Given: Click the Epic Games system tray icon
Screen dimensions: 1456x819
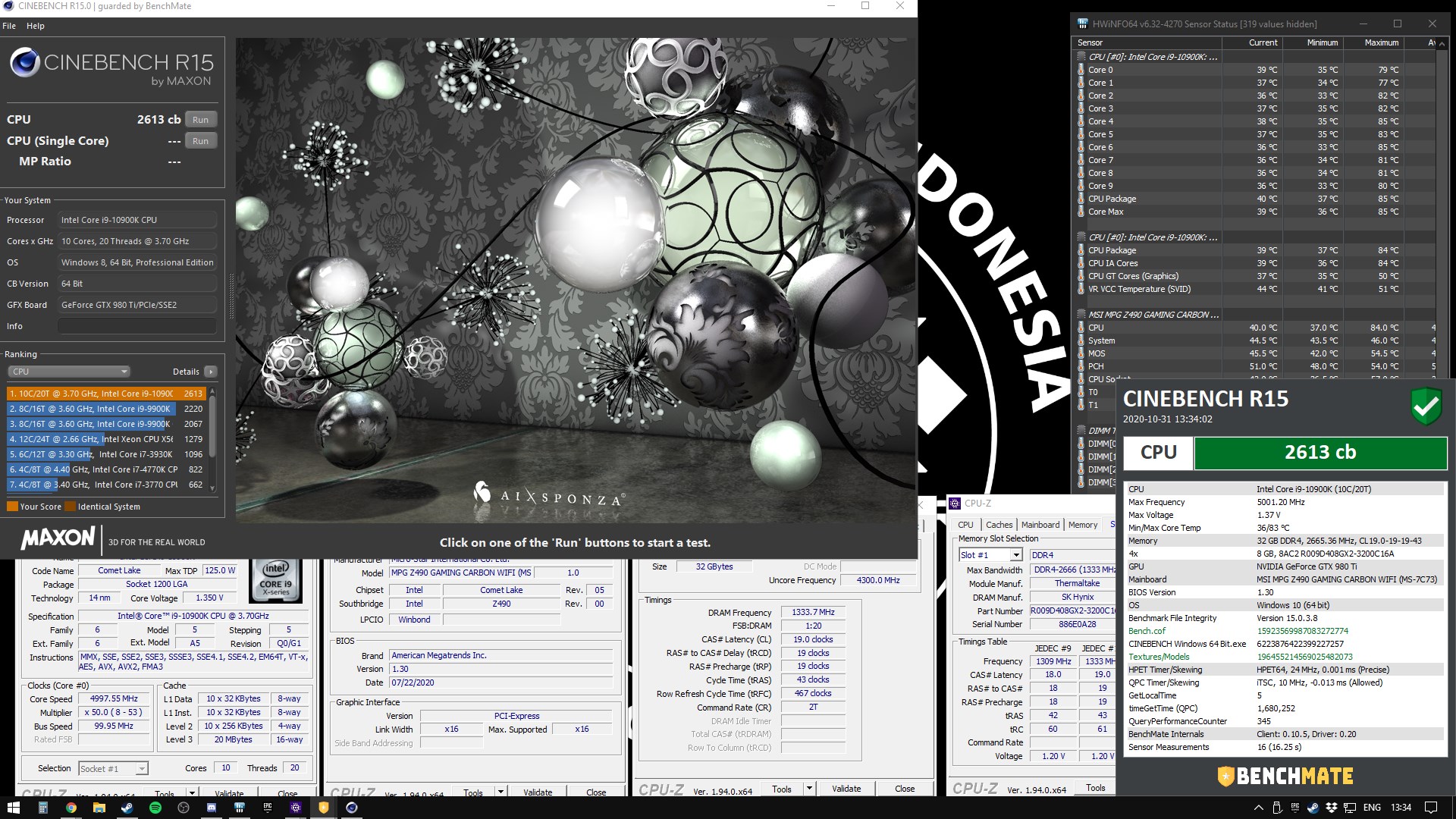Looking at the screenshot, I should pyautogui.click(x=1295, y=808).
